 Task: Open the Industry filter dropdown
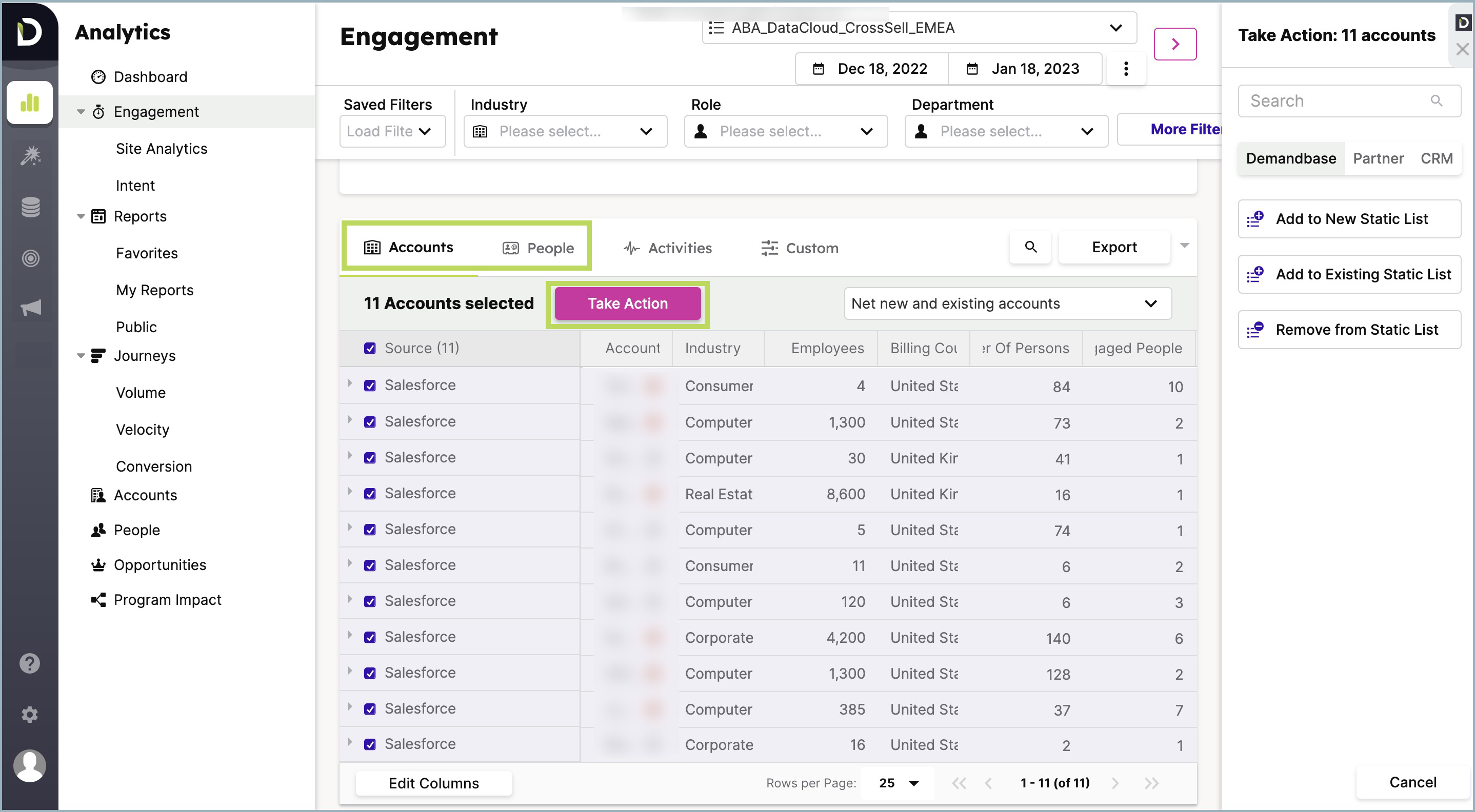click(565, 131)
